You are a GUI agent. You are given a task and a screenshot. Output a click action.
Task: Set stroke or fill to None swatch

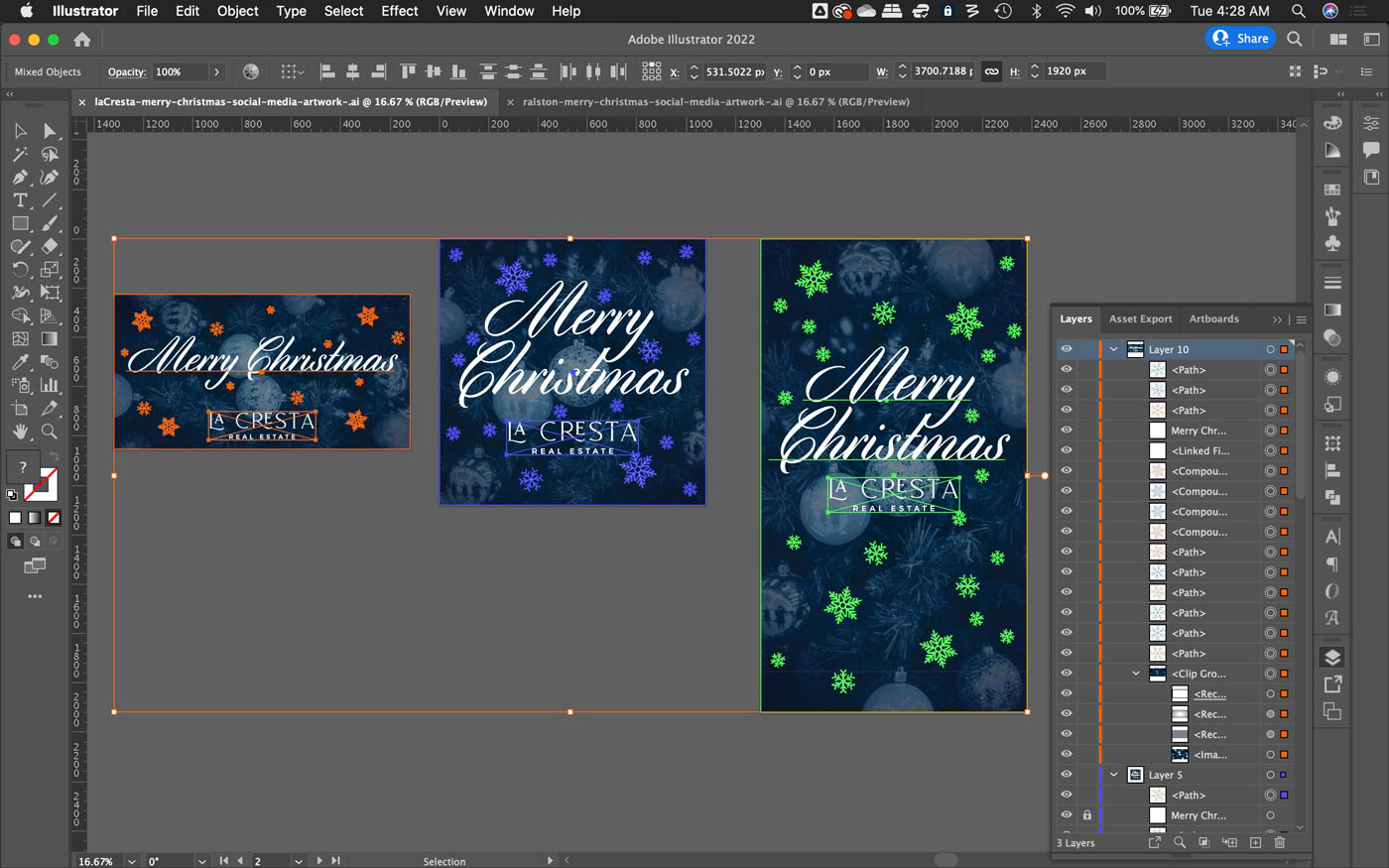coord(54,518)
